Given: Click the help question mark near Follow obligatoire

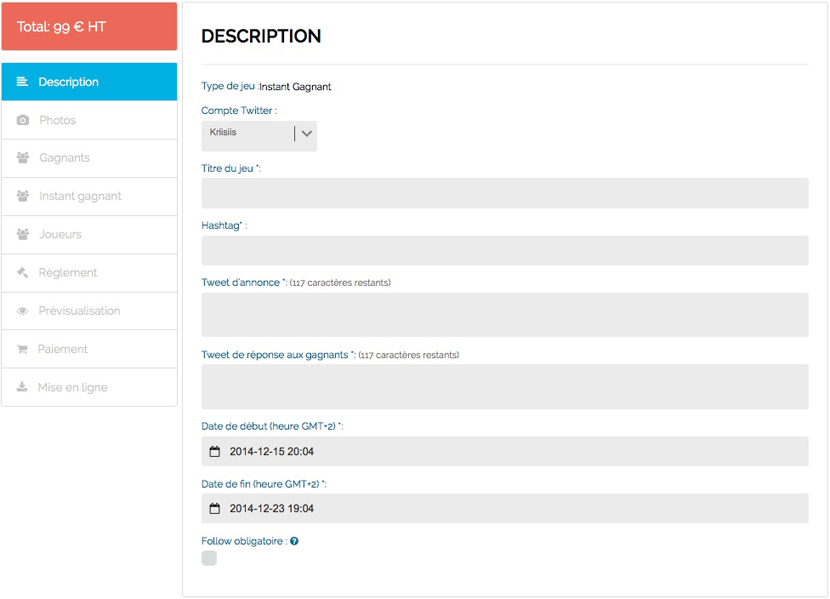Looking at the screenshot, I should (294, 541).
